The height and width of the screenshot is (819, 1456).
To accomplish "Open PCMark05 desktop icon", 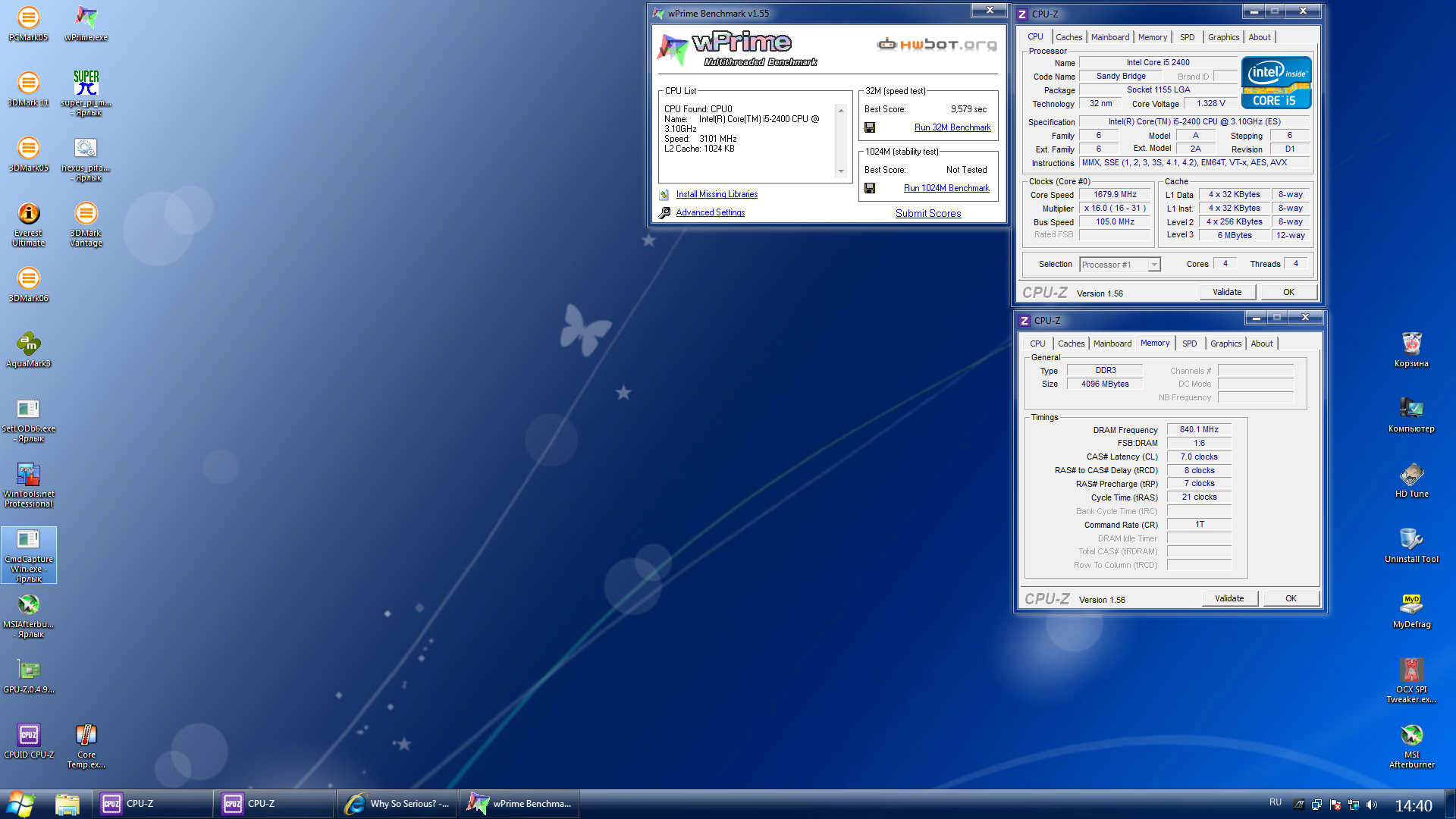I will click(29, 23).
